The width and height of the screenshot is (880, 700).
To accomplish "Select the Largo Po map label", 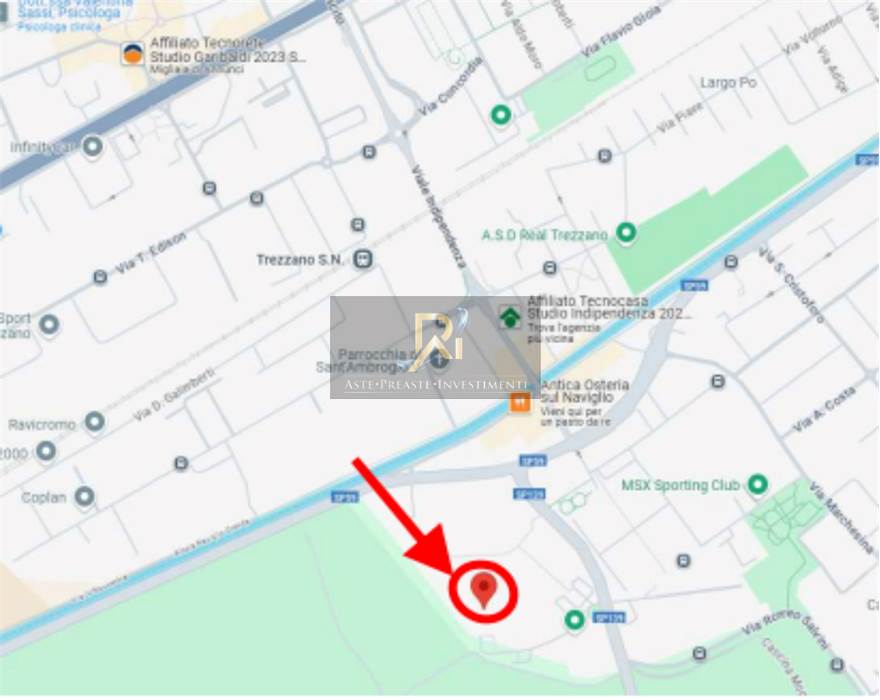I will pos(728,83).
